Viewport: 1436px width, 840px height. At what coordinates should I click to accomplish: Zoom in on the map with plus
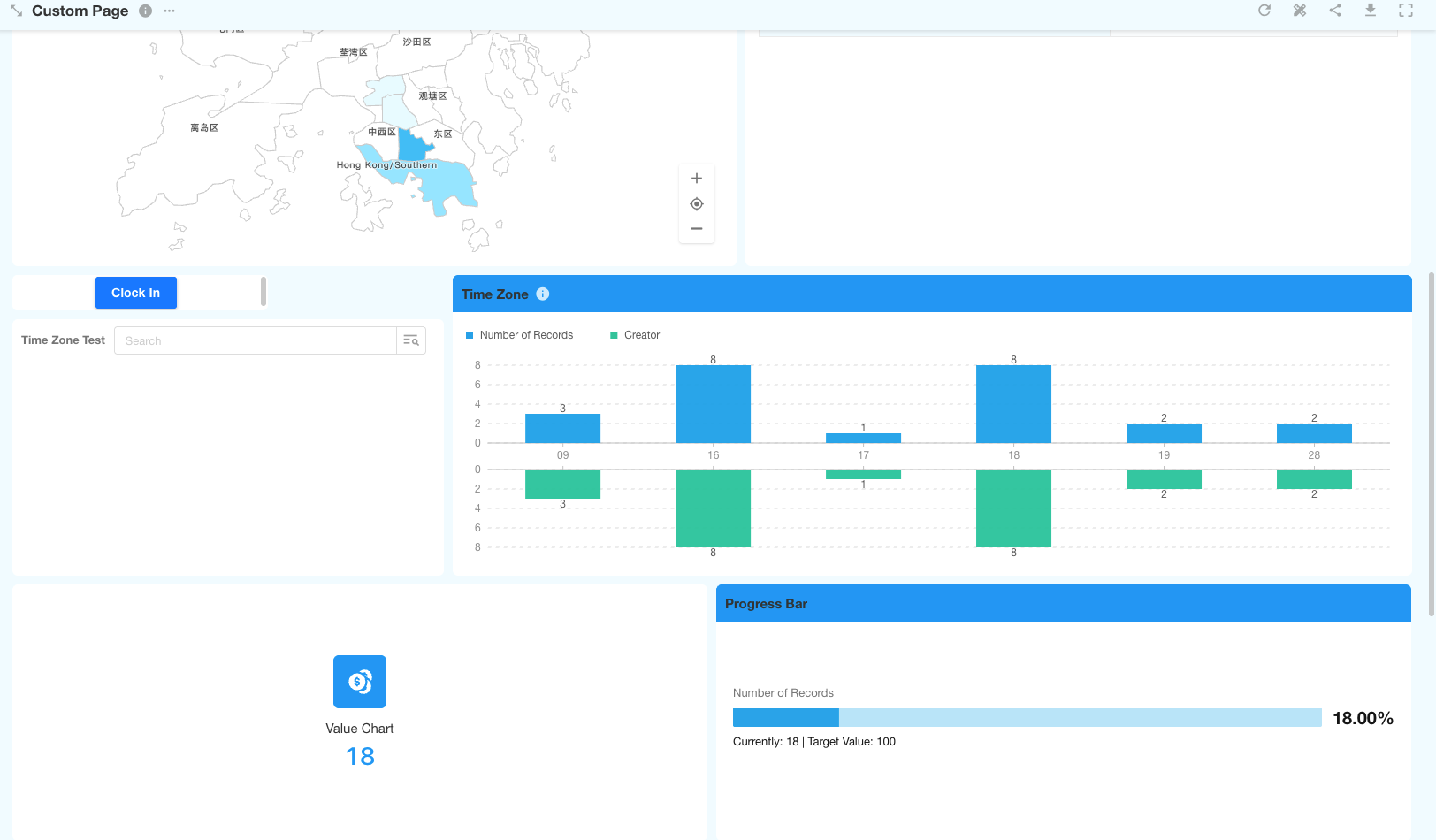point(697,179)
